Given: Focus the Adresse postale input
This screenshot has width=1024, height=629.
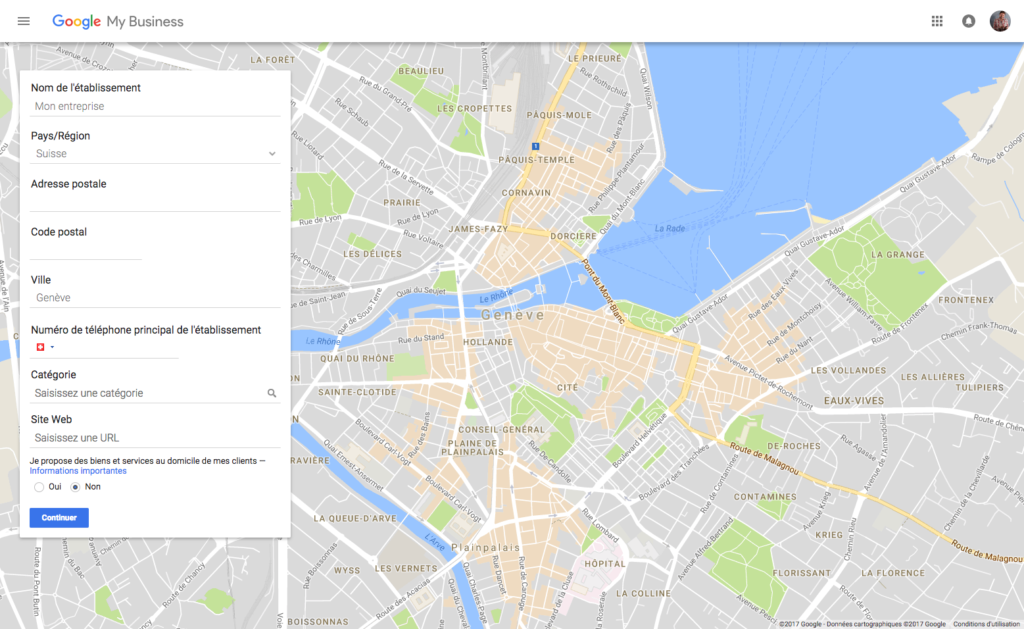Looking at the screenshot, I should coord(155,202).
